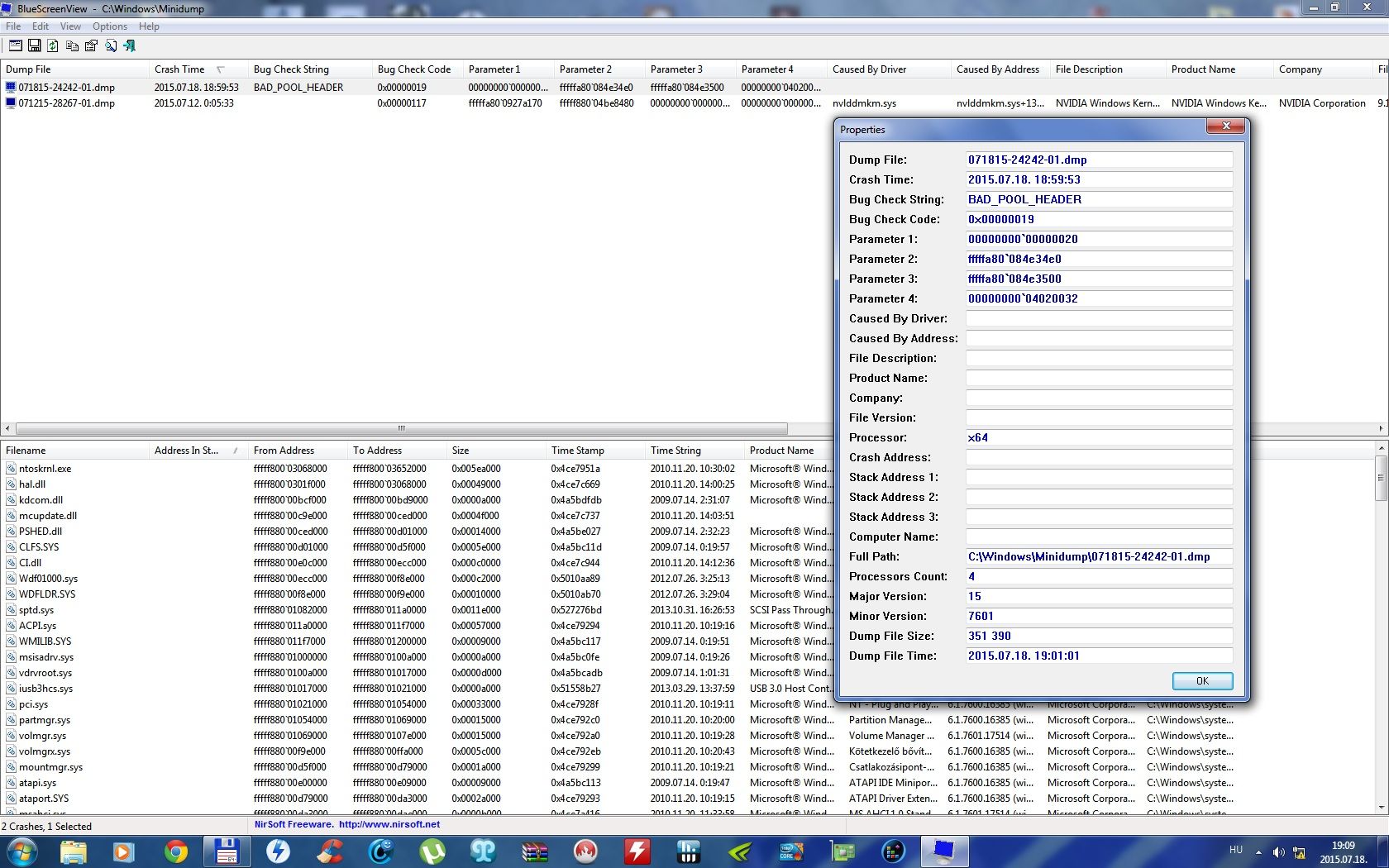Click the upper pane scroll right arrow
This screenshot has height=868, width=1389.
(x=1381, y=428)
